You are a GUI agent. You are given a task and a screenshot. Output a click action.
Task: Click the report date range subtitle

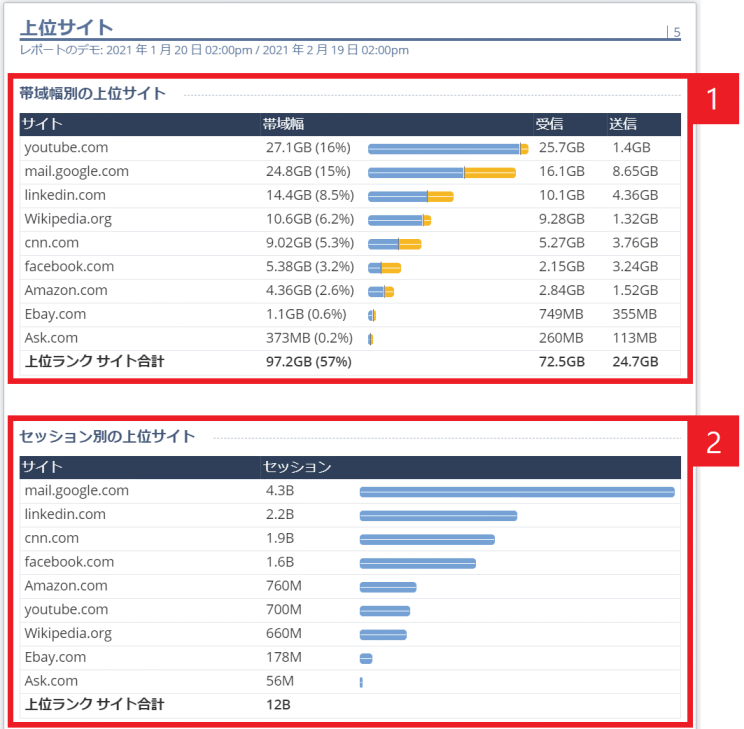pos(214,50)
